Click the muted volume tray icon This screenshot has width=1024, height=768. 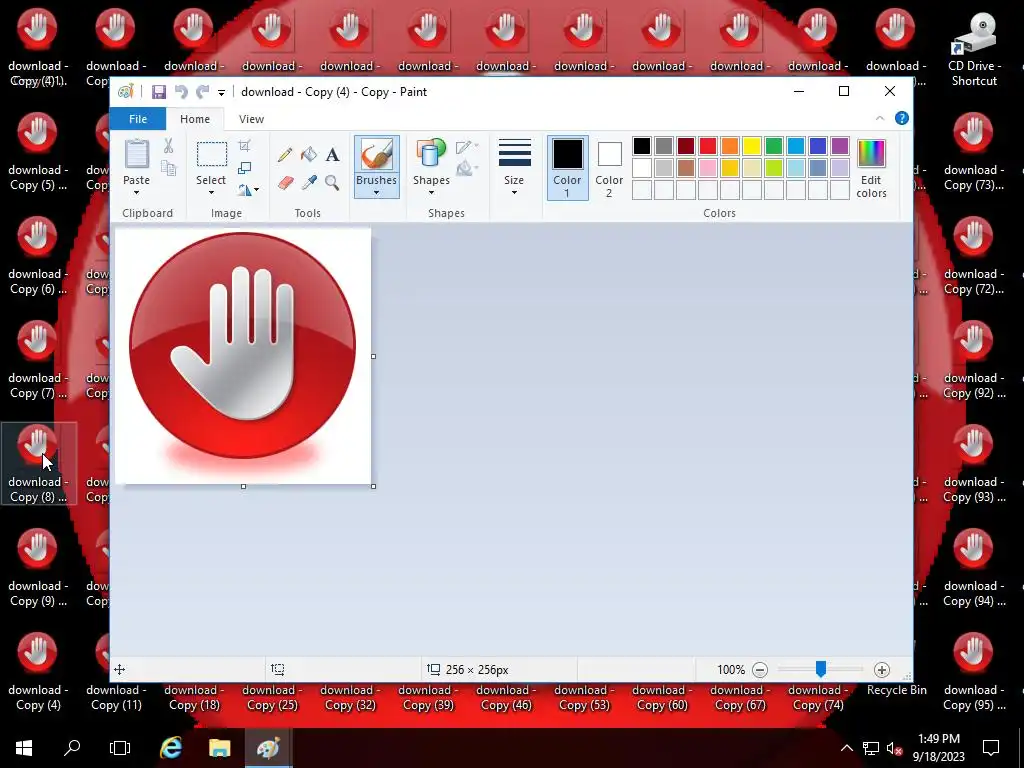coord(894,748)
